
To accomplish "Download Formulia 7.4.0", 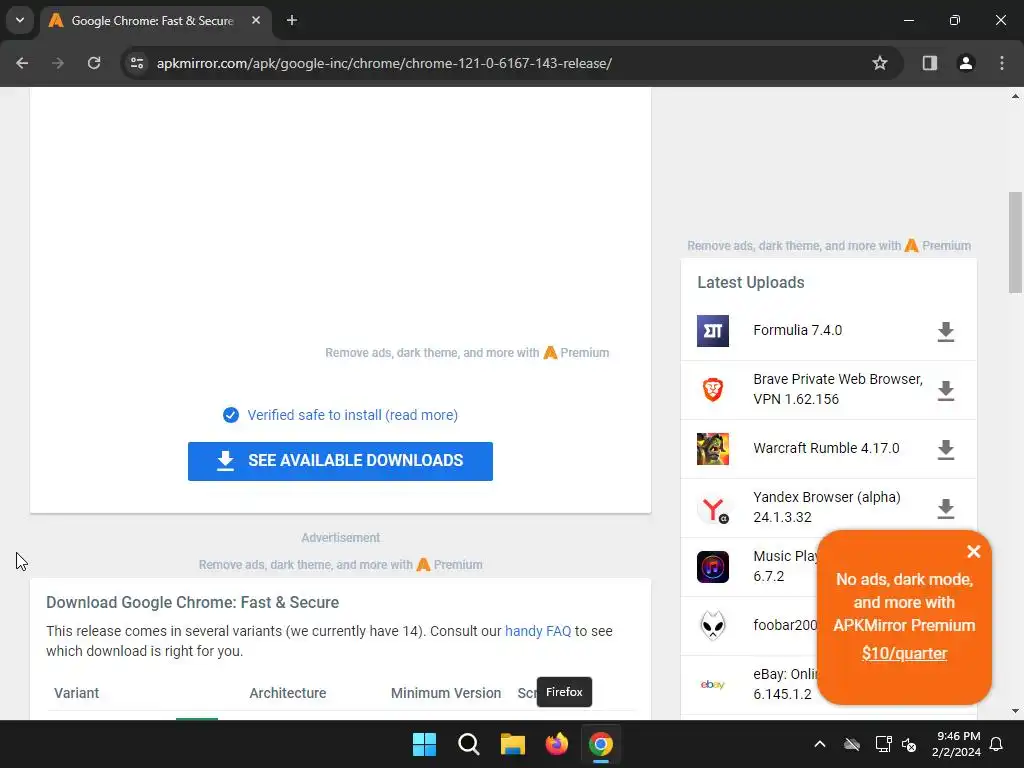I will (x=946, y=332).
